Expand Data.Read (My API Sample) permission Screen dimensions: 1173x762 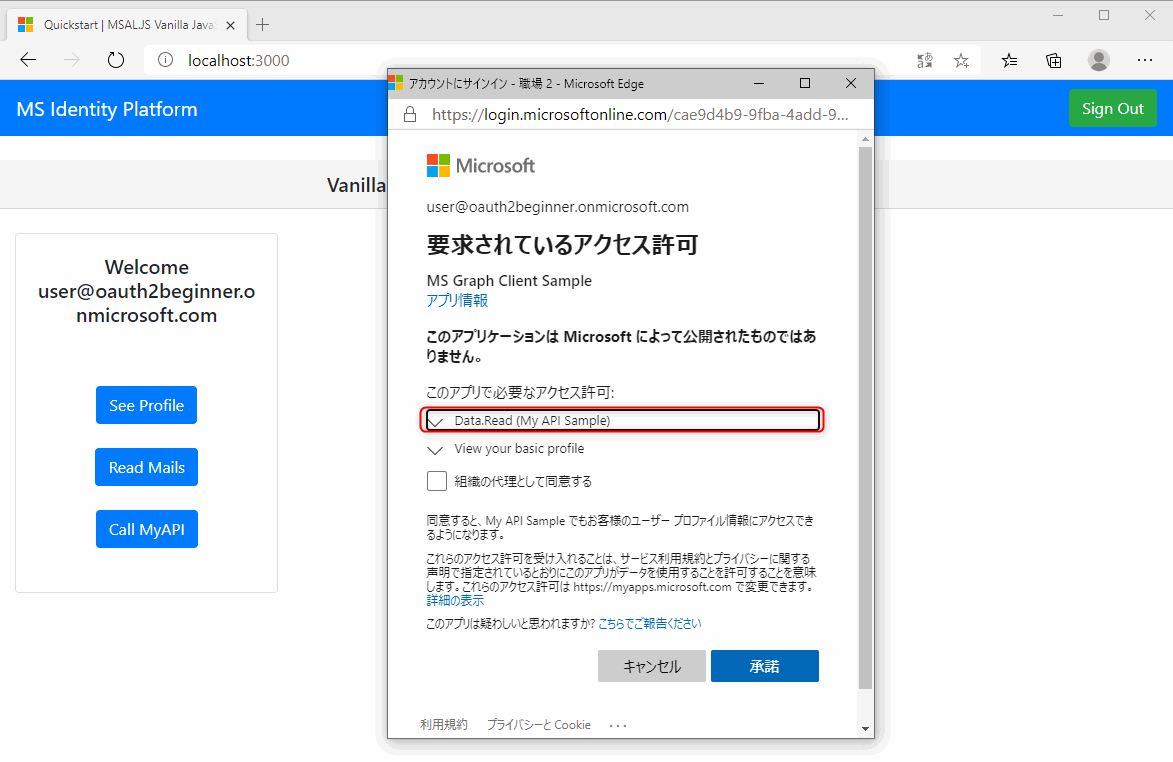tap(622, 420)
